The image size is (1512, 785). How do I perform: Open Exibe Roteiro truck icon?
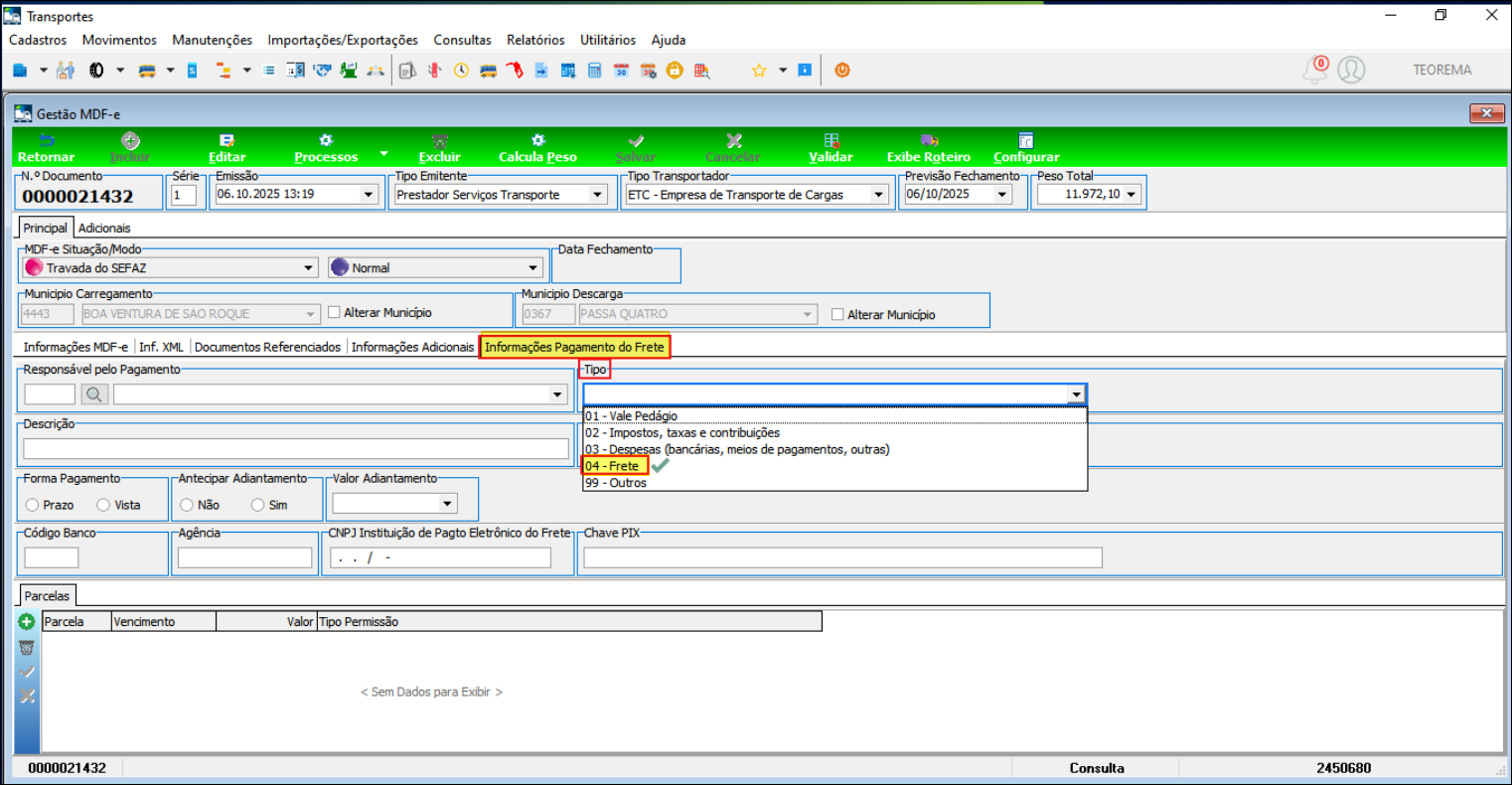coord(928,141)
